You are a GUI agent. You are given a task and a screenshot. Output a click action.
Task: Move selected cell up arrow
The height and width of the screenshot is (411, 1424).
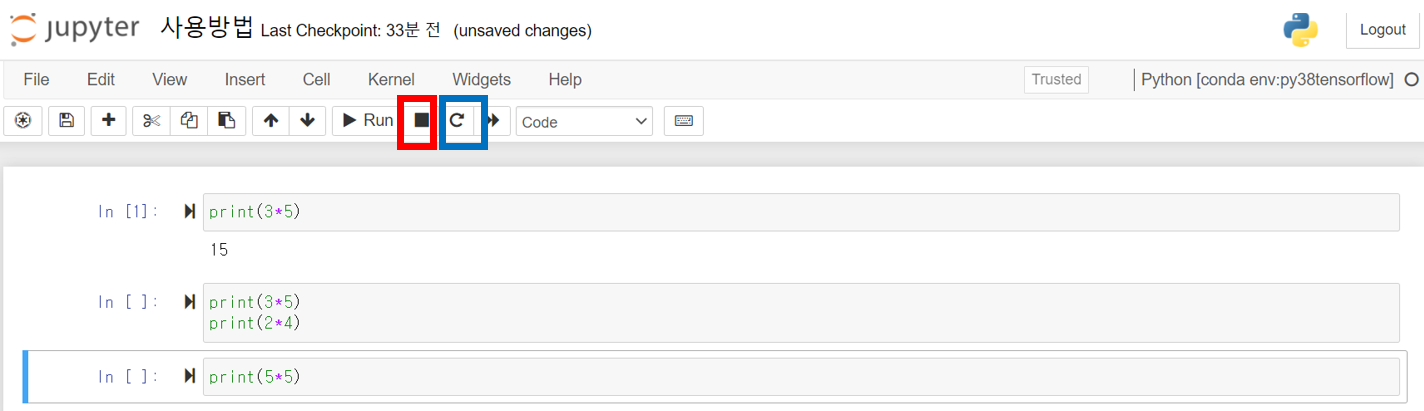pos(270,121)
